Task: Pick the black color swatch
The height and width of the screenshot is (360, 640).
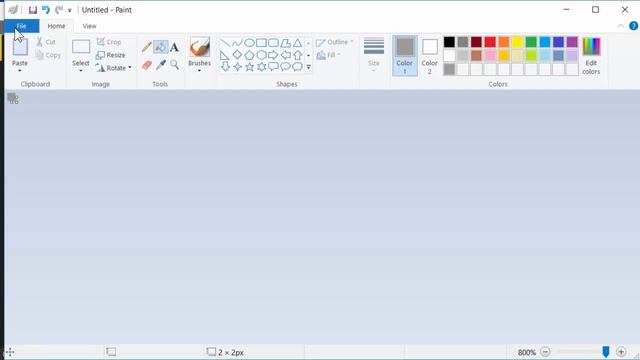Action: 449,42
